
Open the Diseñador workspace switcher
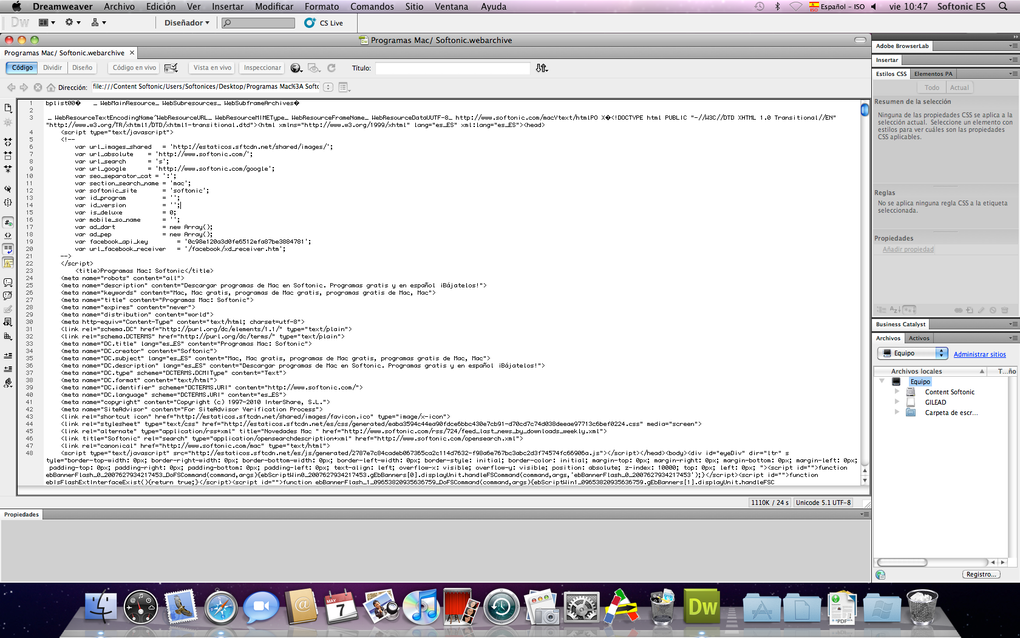tap(187, 23)
